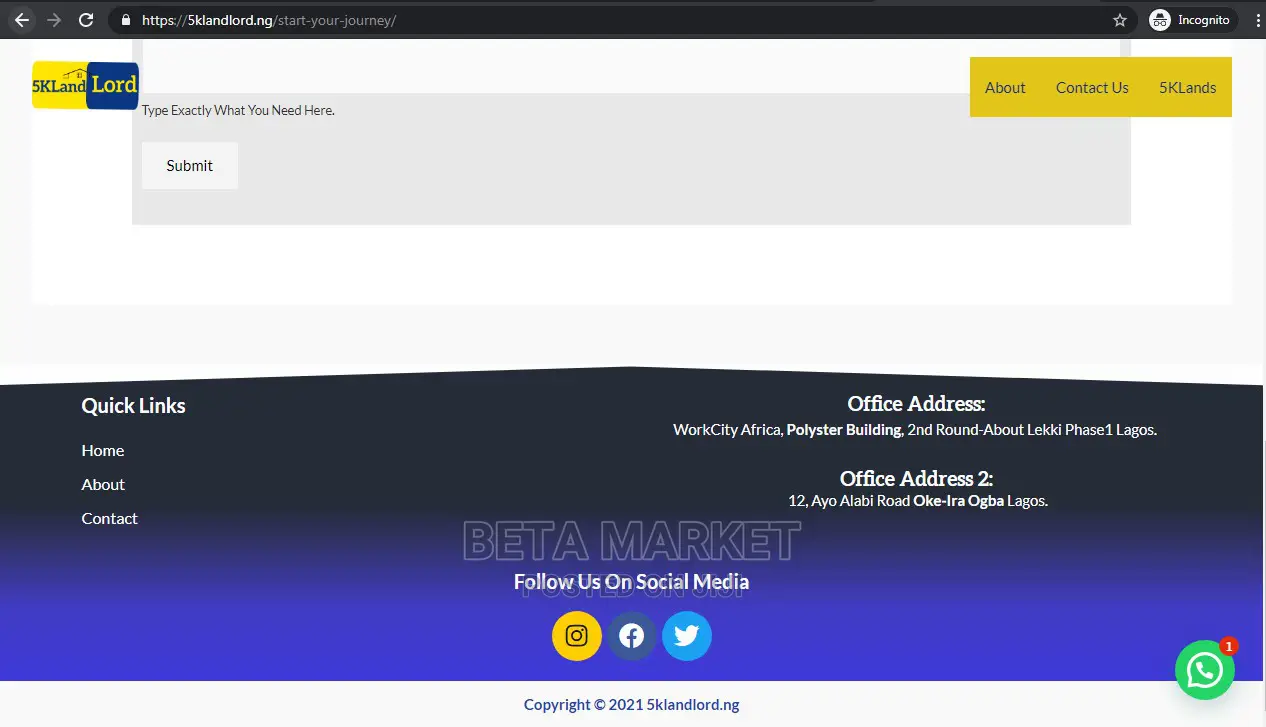The width and height of the screenshot is (1266, 727).
Task: Open 5KLands in the header menu
Action: coord(1188,87)
